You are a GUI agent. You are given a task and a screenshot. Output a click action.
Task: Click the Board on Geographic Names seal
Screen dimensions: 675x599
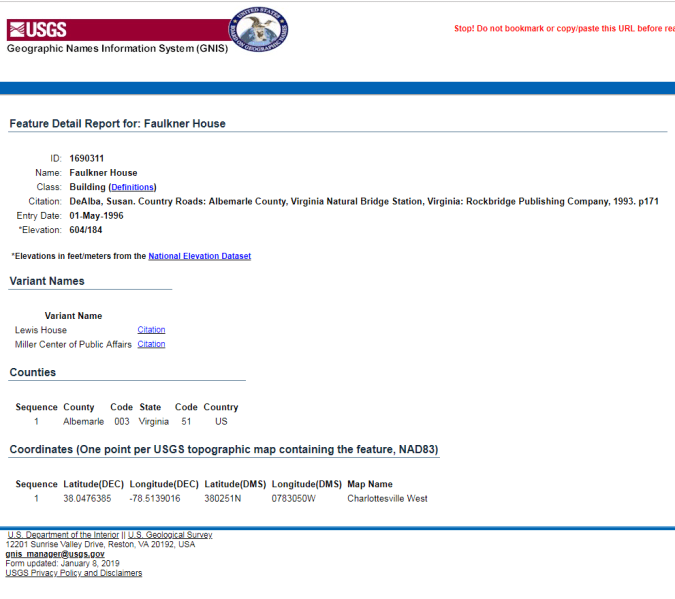[x=260, y=31]
